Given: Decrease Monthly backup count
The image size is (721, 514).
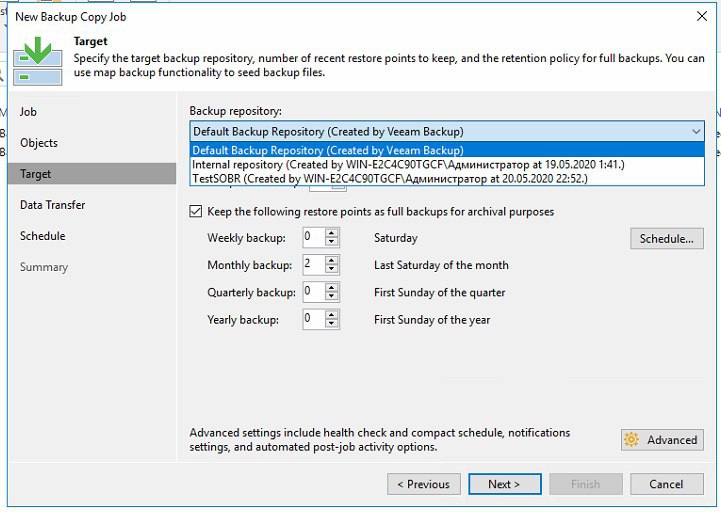Looking at the screenshot, I should [x=332, y=269].
